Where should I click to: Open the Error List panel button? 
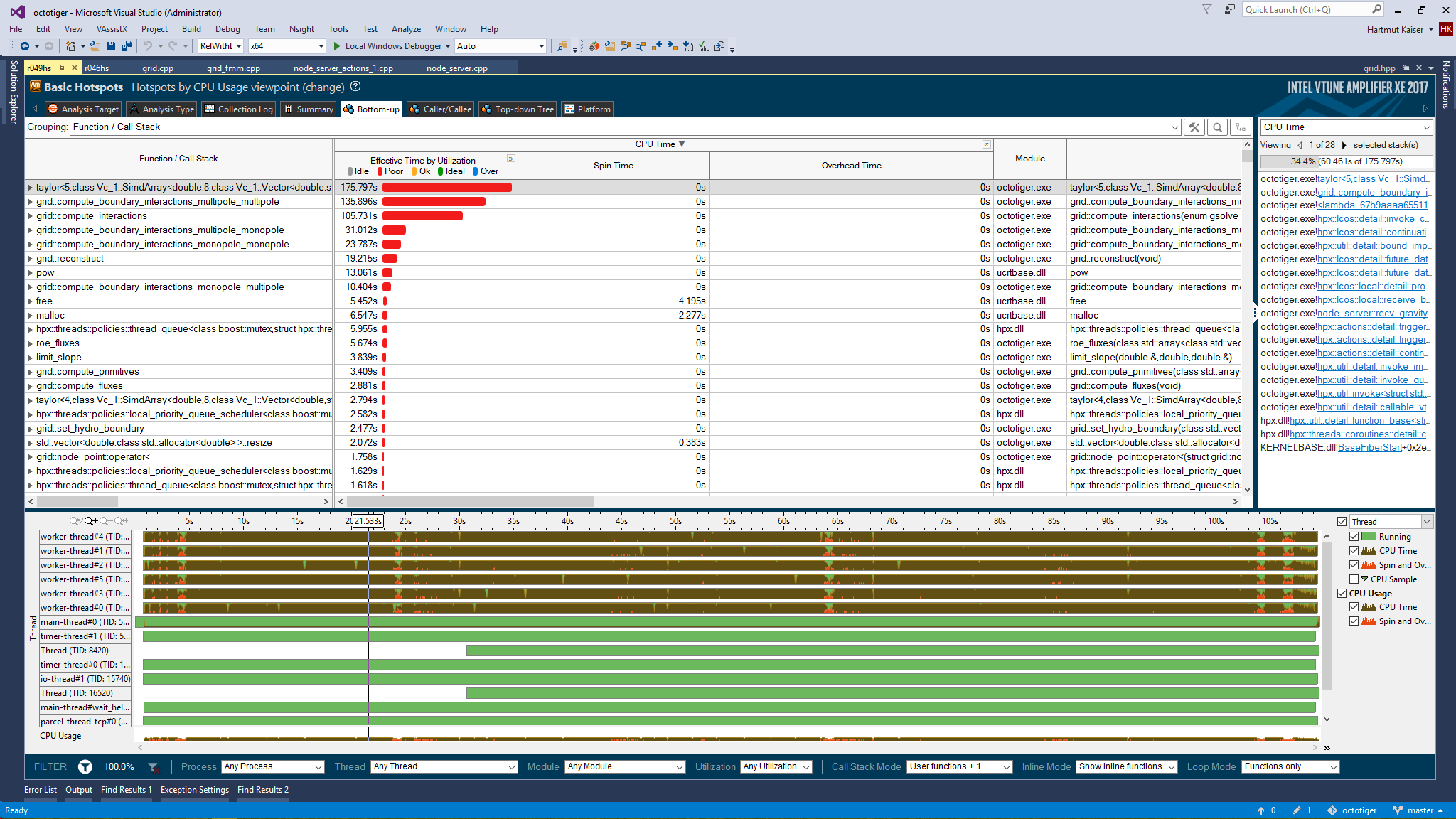pos(41,790)
